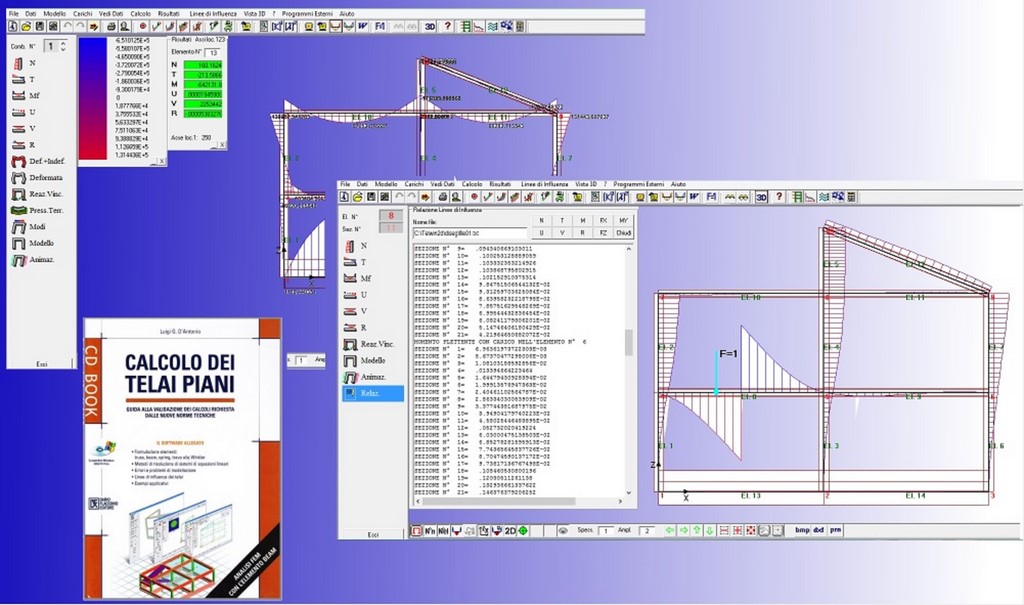This screenshot has height=605, width=1024.
Task: Click the red question mark help icon in the top-left toolbar
Action: click(x=447, y=27)
